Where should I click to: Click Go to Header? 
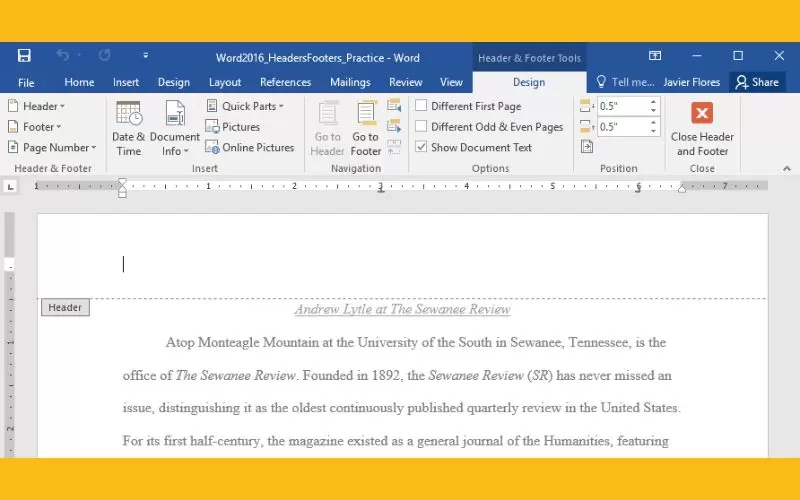(x=327, y=129)
